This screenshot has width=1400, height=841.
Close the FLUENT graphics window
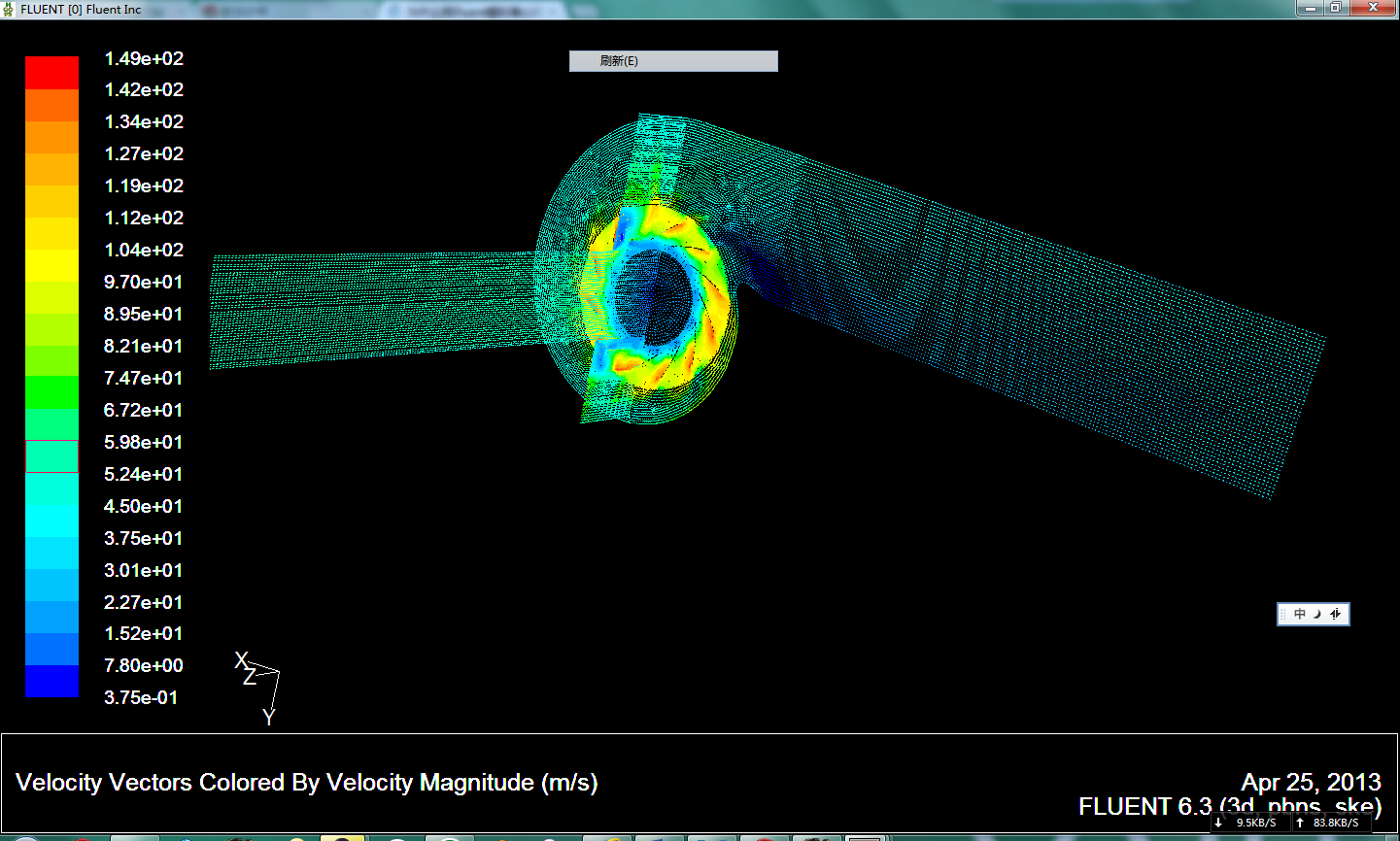tap(1373, 8)
